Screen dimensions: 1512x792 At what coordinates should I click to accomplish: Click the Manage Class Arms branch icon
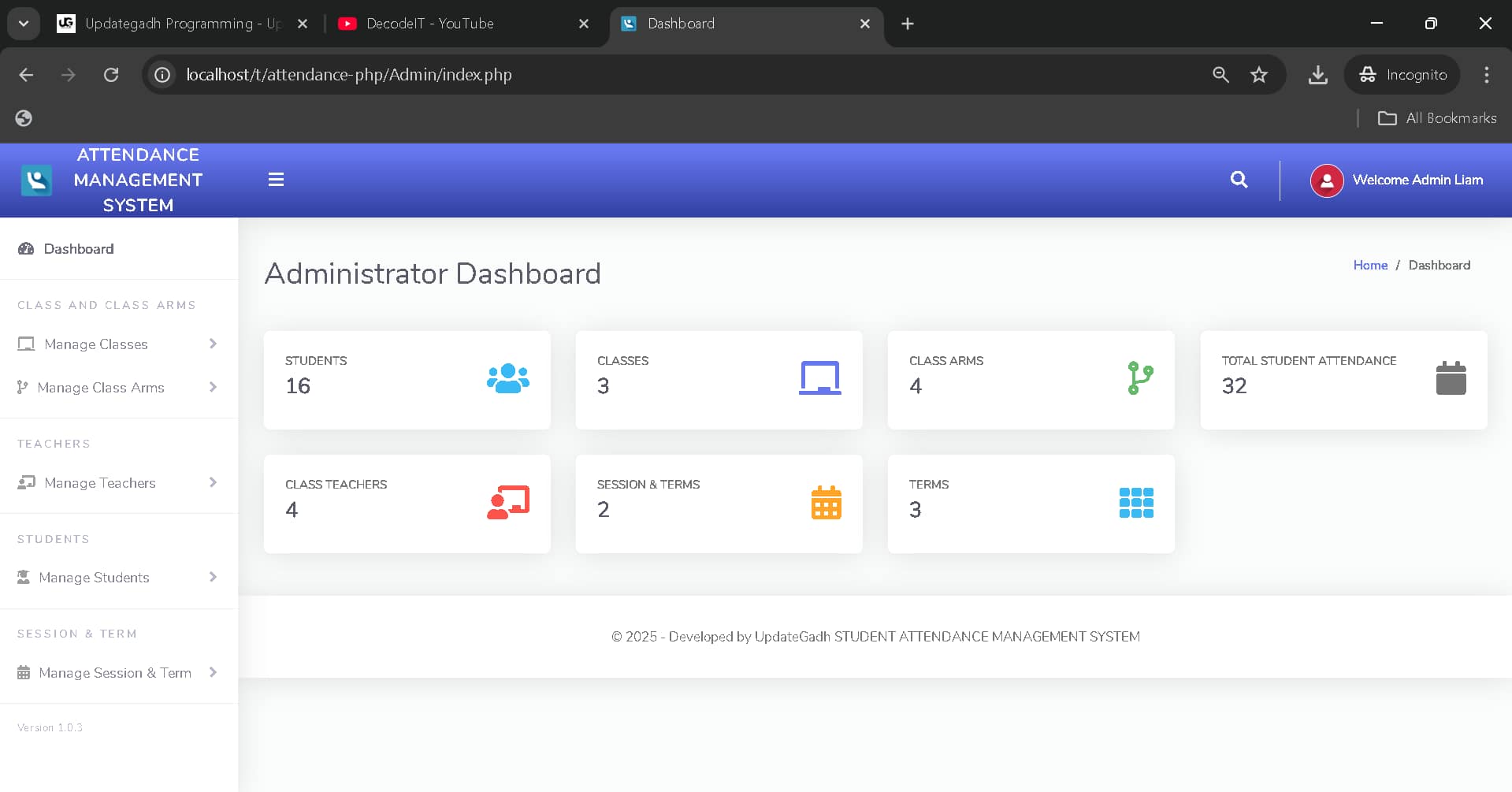point(22,387)
